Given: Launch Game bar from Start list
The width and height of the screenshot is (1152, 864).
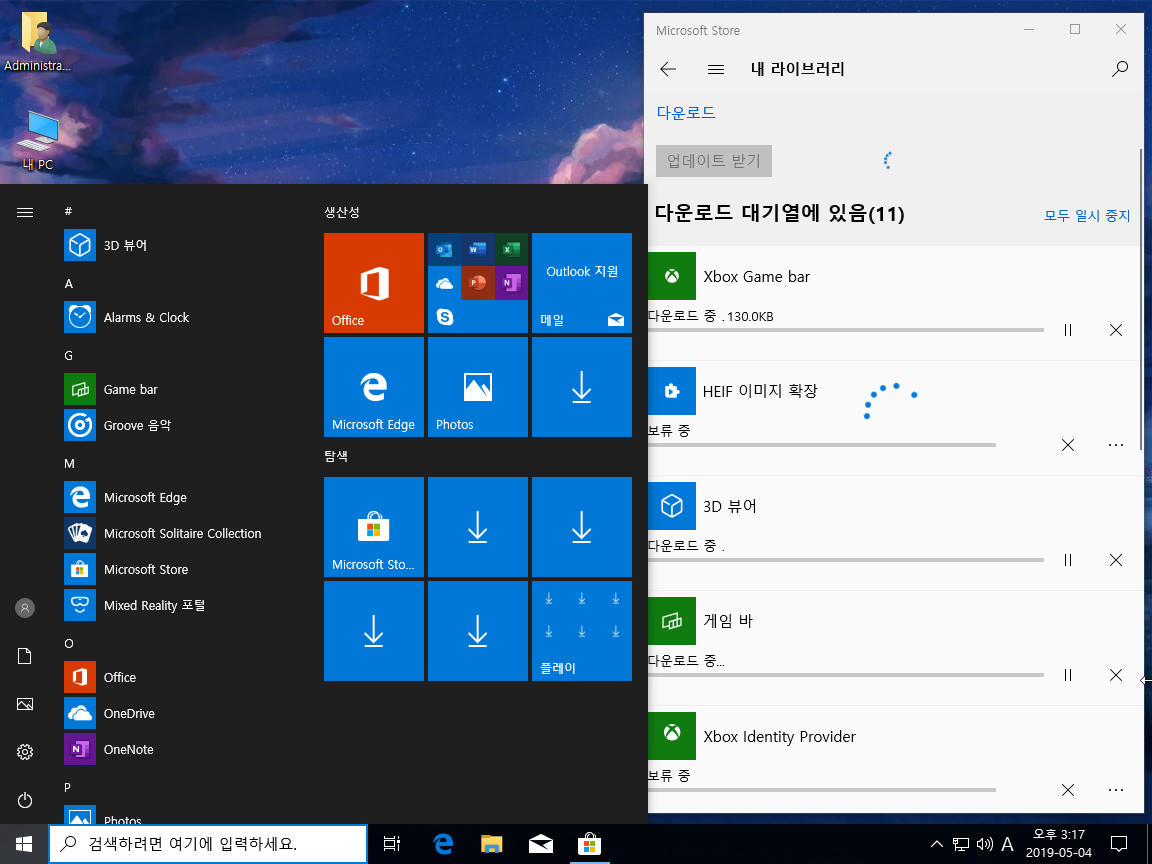Looking at the screenshot, I should coord(180,389).
